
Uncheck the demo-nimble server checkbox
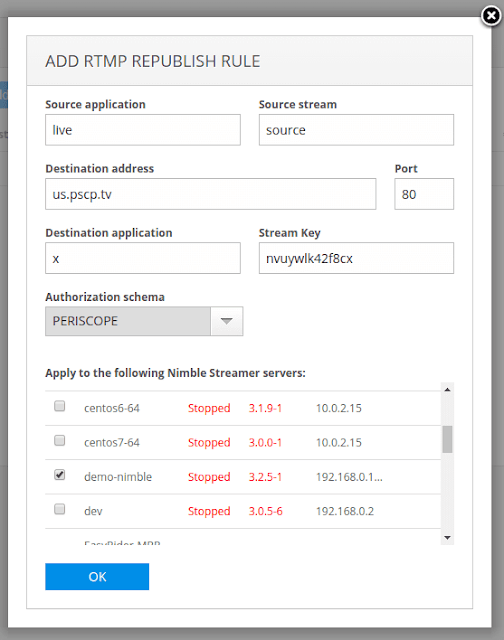click(60, 475)
